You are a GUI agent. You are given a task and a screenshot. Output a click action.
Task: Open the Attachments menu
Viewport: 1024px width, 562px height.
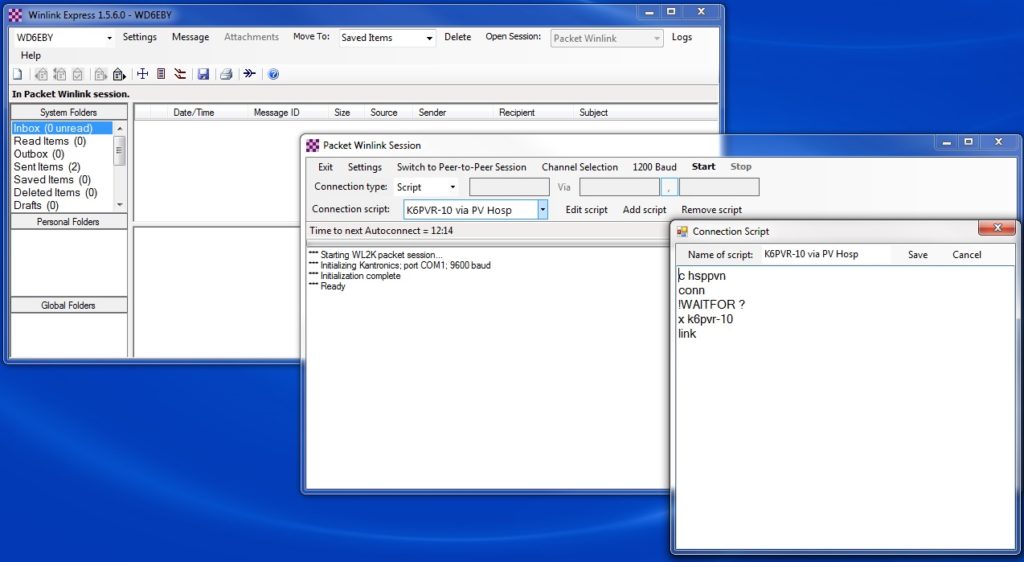coord(251,37)
